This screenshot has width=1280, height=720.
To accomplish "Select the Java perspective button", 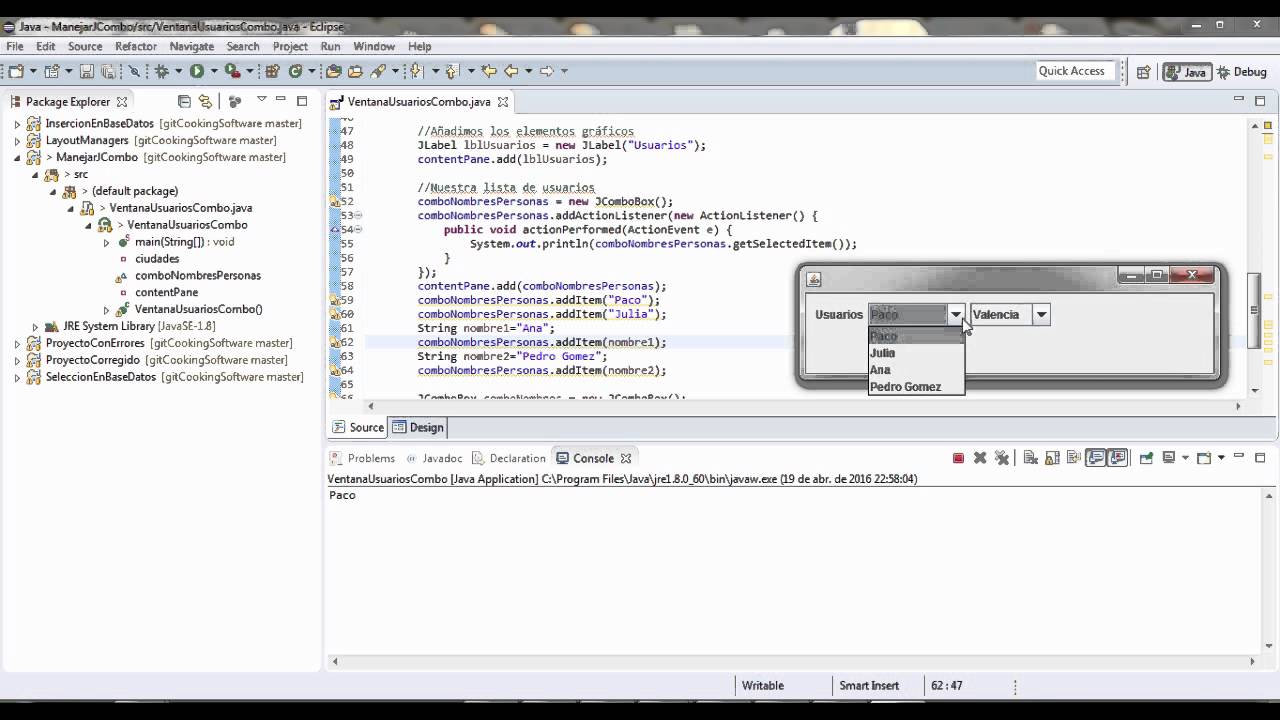I will pyautogui.click(x=1187, y=71).
